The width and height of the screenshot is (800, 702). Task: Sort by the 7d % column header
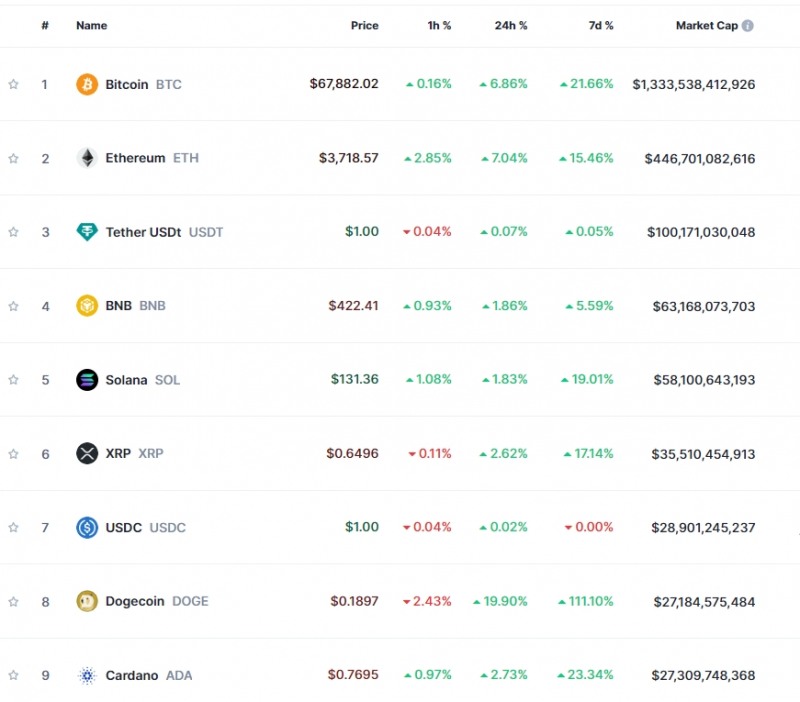[x=601, y=26]
